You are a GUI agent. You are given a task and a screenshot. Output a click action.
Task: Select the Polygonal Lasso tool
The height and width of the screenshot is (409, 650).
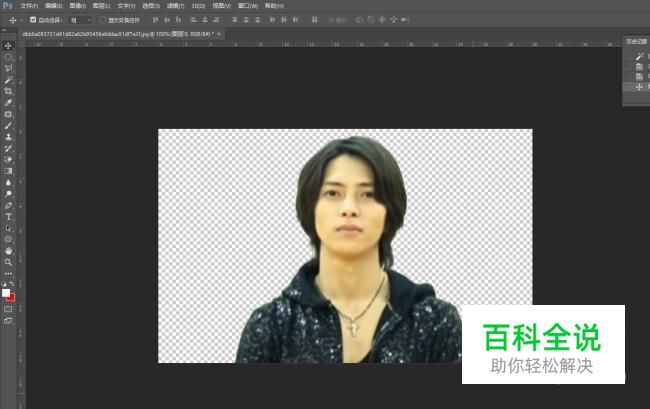click(x=8, y=68)
